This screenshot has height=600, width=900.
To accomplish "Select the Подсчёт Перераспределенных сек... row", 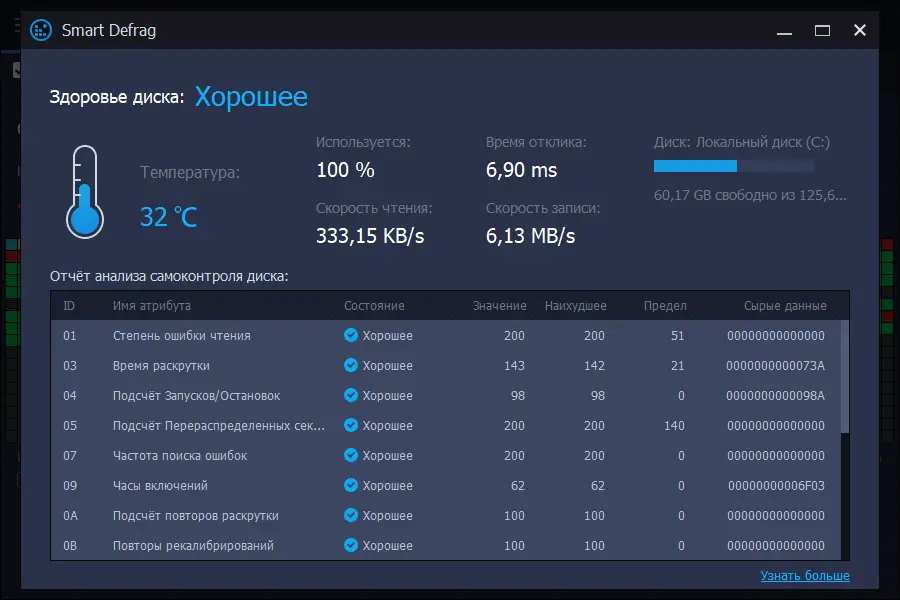I will click(219, 426).
